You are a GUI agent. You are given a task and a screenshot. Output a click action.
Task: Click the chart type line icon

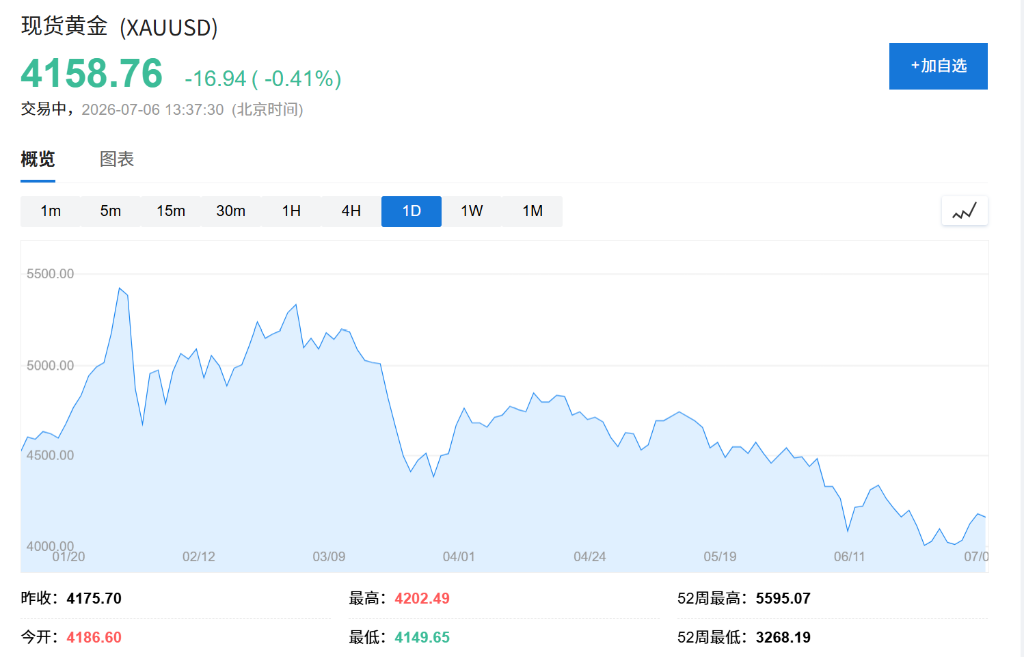[965, 211]
